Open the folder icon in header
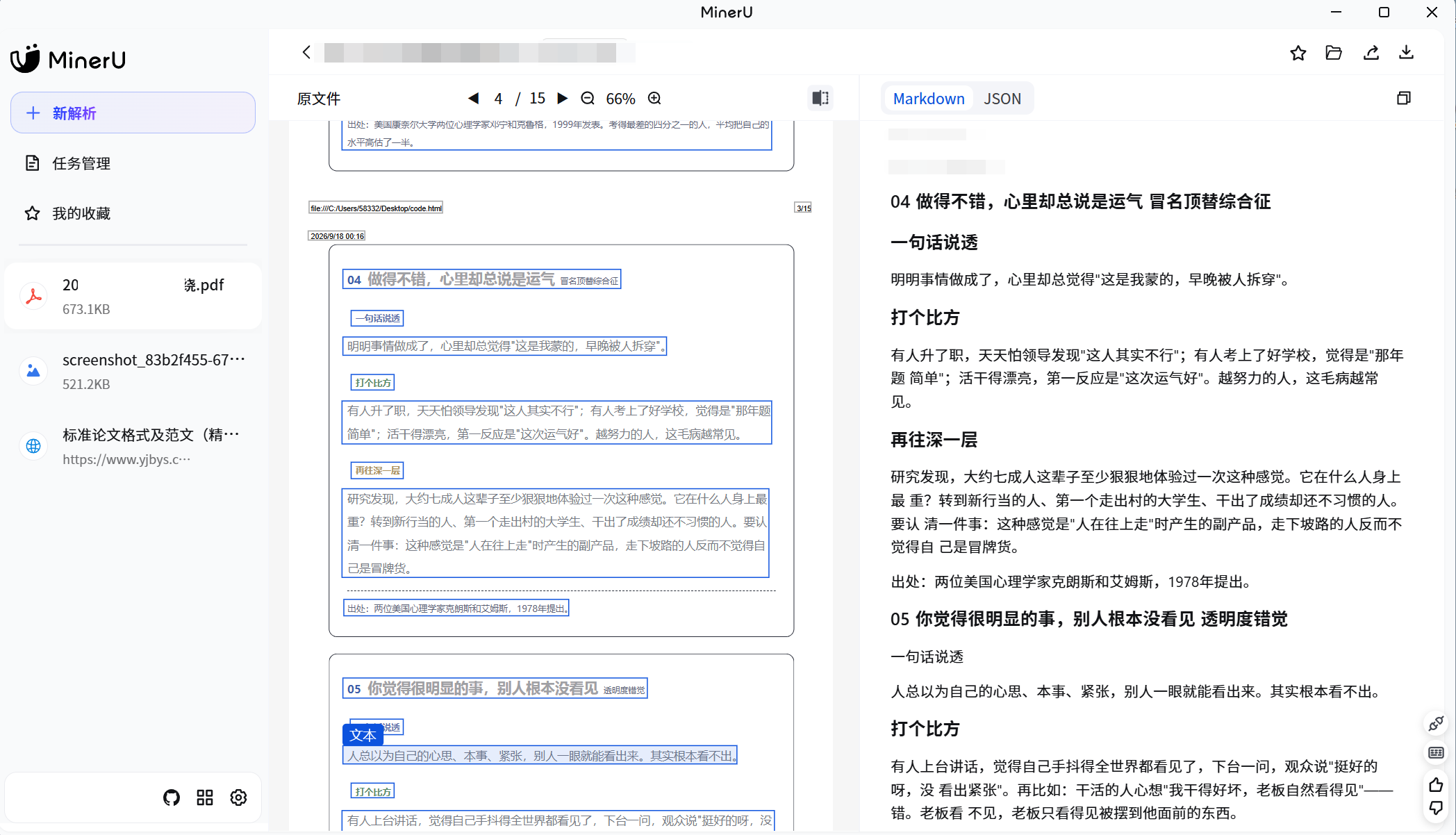 (x=1334, y=53)
